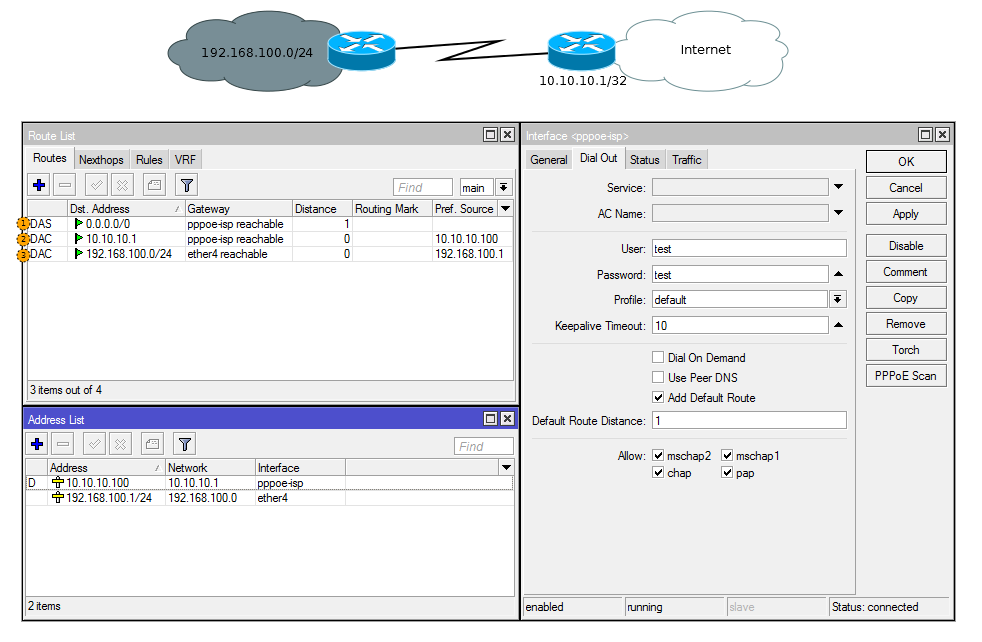Open the filter funnel icon in Address List
Viewport: 982px width, 642px height.
185,444
